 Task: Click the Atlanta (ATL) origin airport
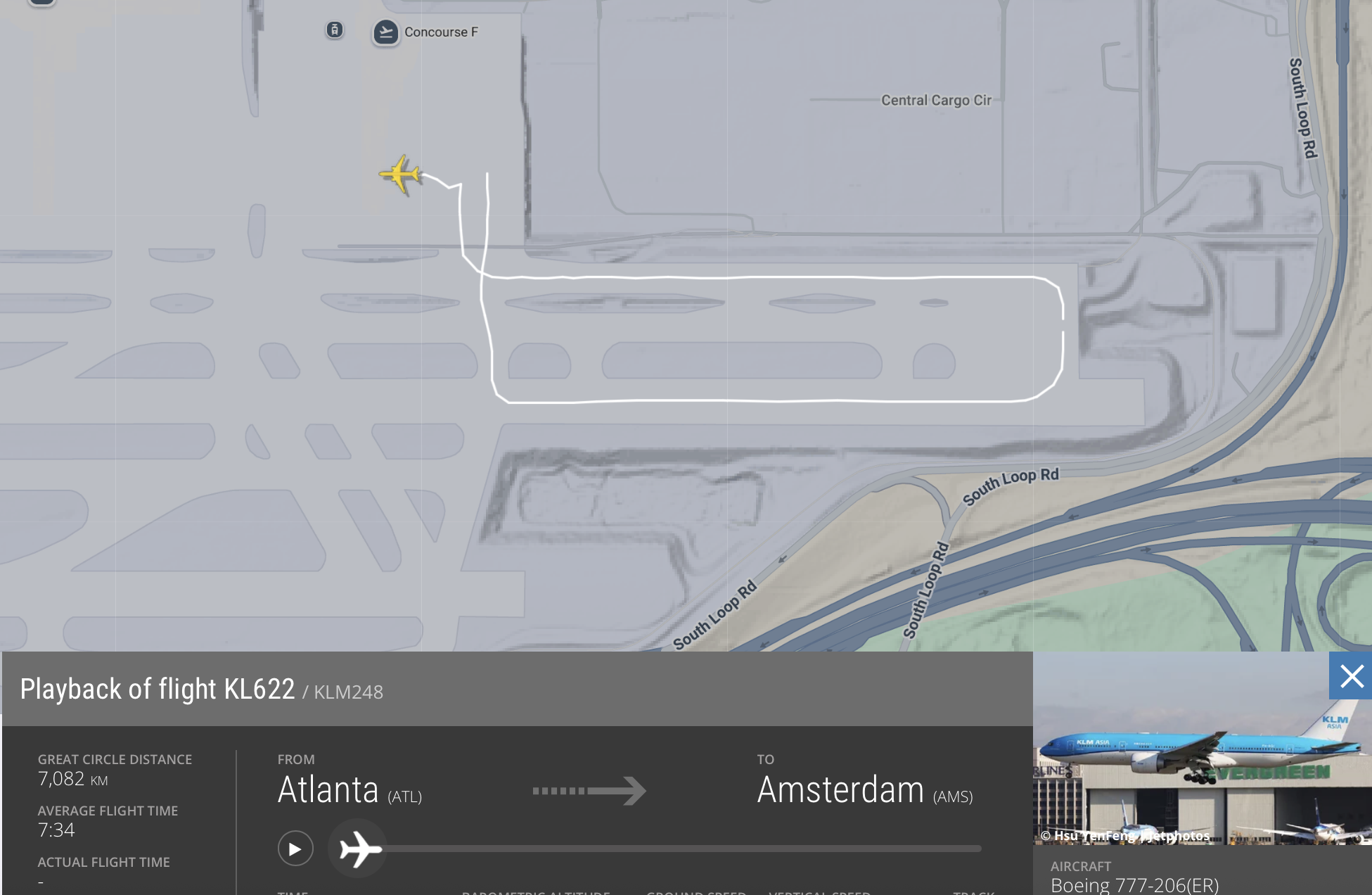pos(350,789)
